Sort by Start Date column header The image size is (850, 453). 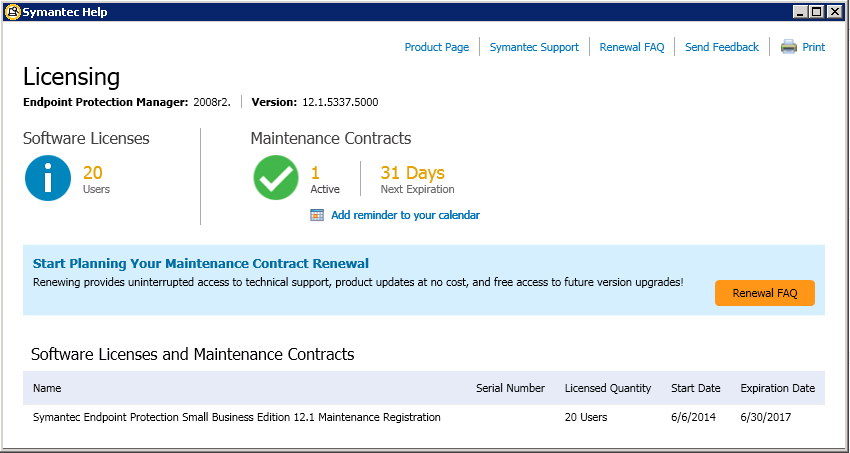[696, 388]
